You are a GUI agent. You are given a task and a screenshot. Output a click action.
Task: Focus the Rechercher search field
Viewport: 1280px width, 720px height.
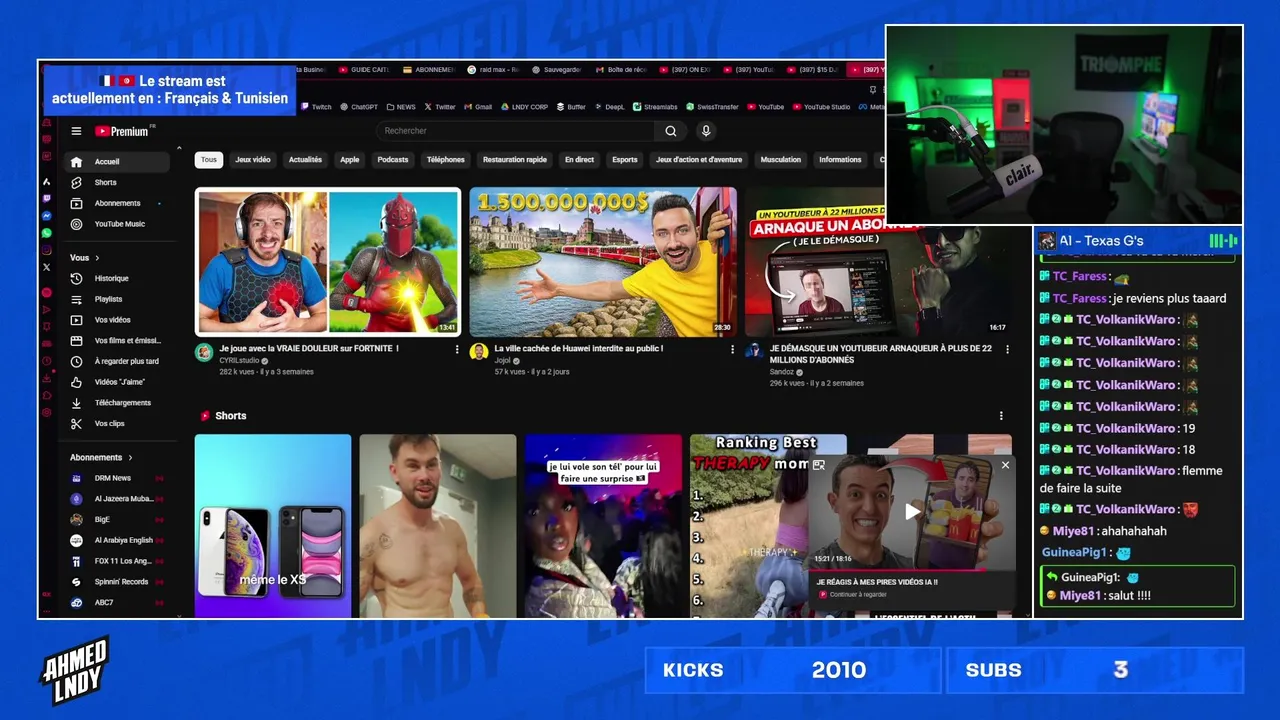515,131
